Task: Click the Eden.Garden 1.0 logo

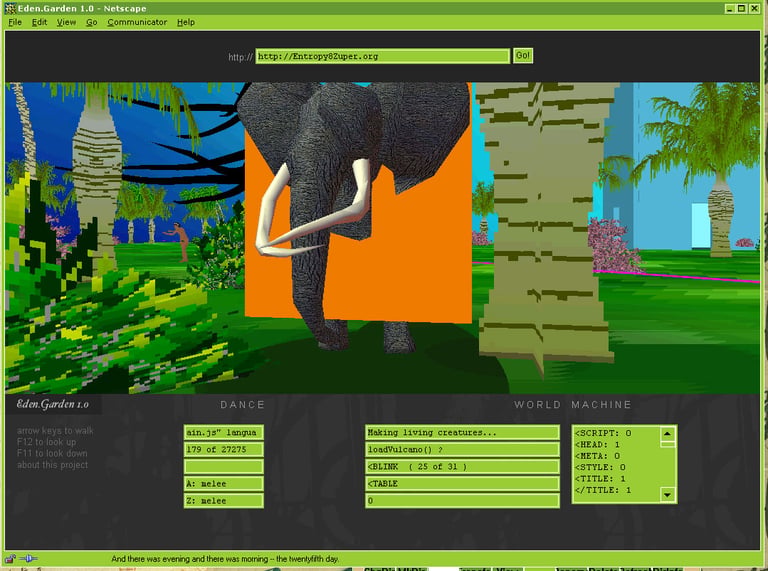Action: point(53,404)
